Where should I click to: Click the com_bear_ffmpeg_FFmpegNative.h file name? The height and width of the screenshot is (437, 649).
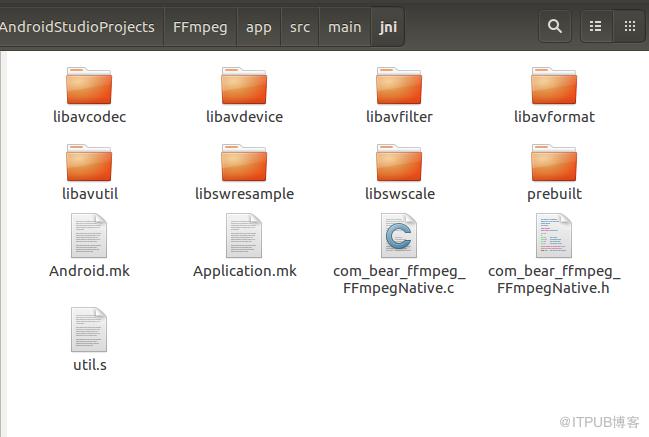(554, 279)
